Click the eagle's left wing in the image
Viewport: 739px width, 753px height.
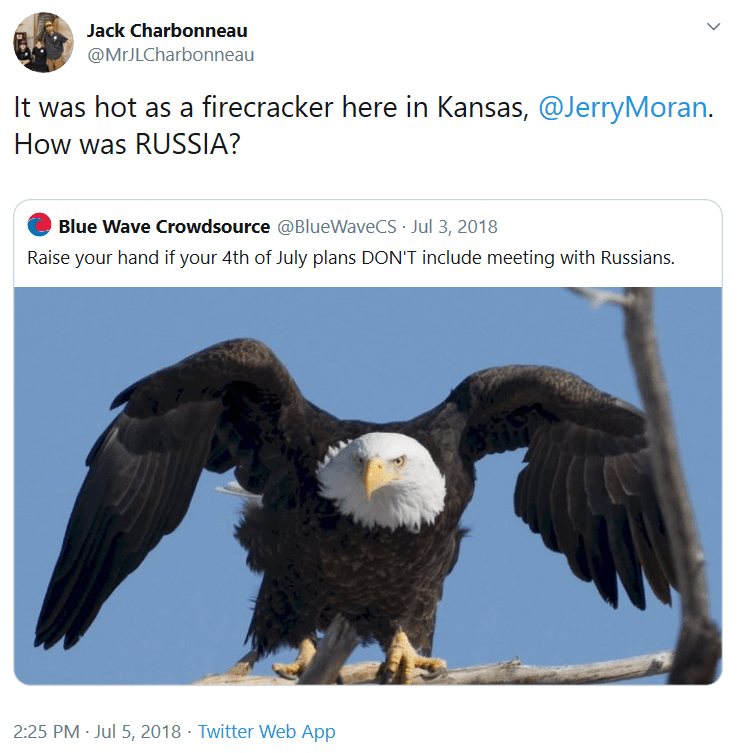tap(158, 480)
